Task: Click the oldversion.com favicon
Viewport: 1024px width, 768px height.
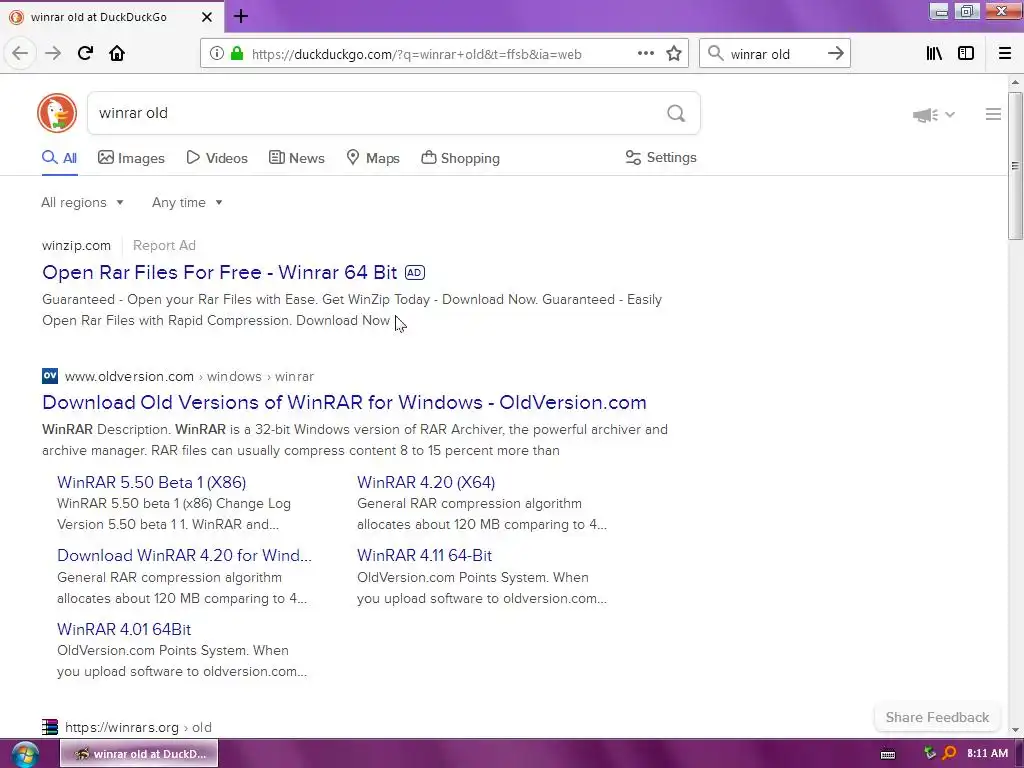Action: tap(50, 376)
